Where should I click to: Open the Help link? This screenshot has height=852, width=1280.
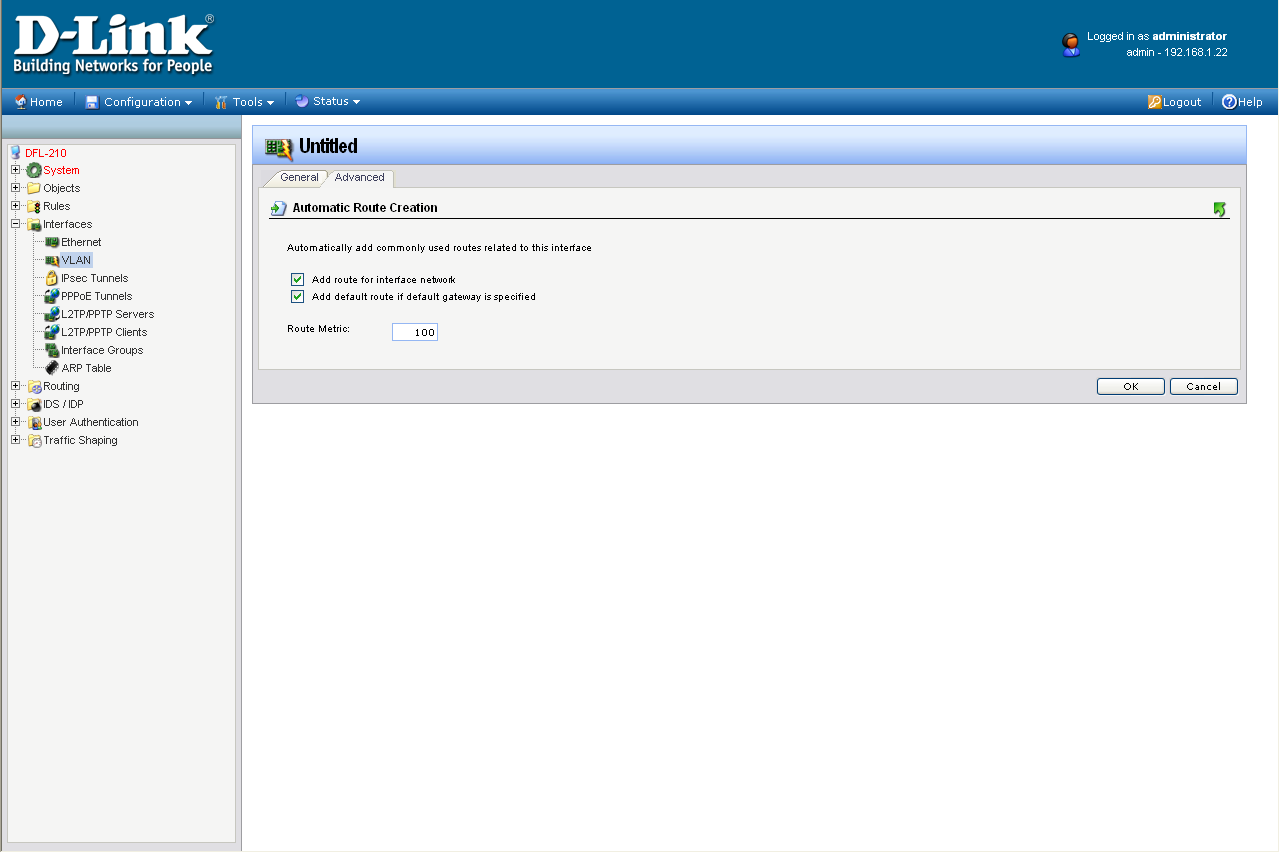coord(1243,102)
